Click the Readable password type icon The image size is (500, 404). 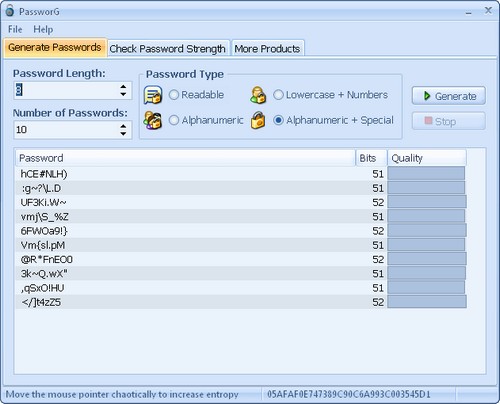tap(153, 95)
